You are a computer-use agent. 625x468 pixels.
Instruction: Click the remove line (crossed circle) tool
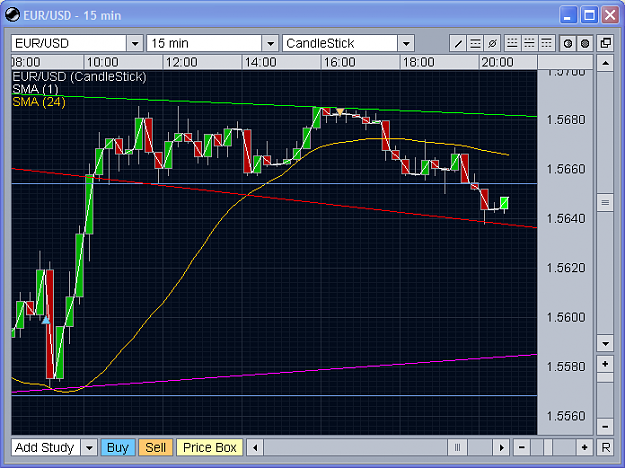coord(492,43)
